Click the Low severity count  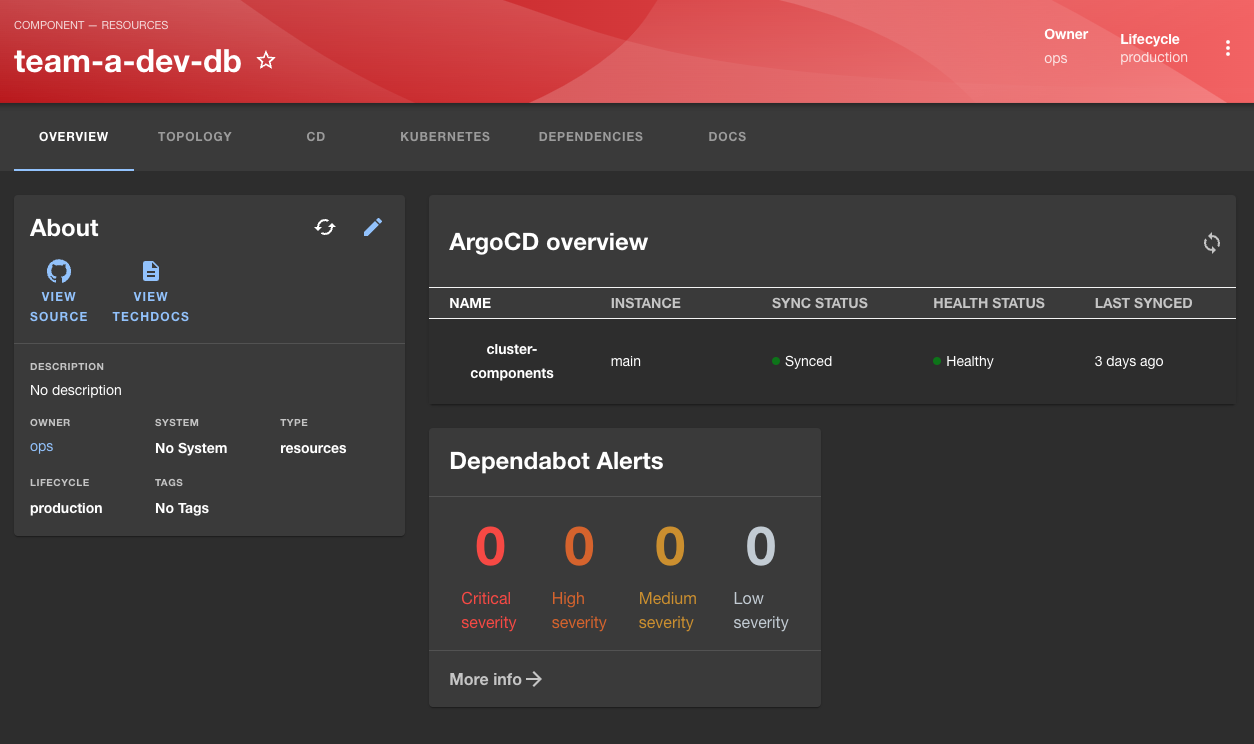(x=760, y=547)
